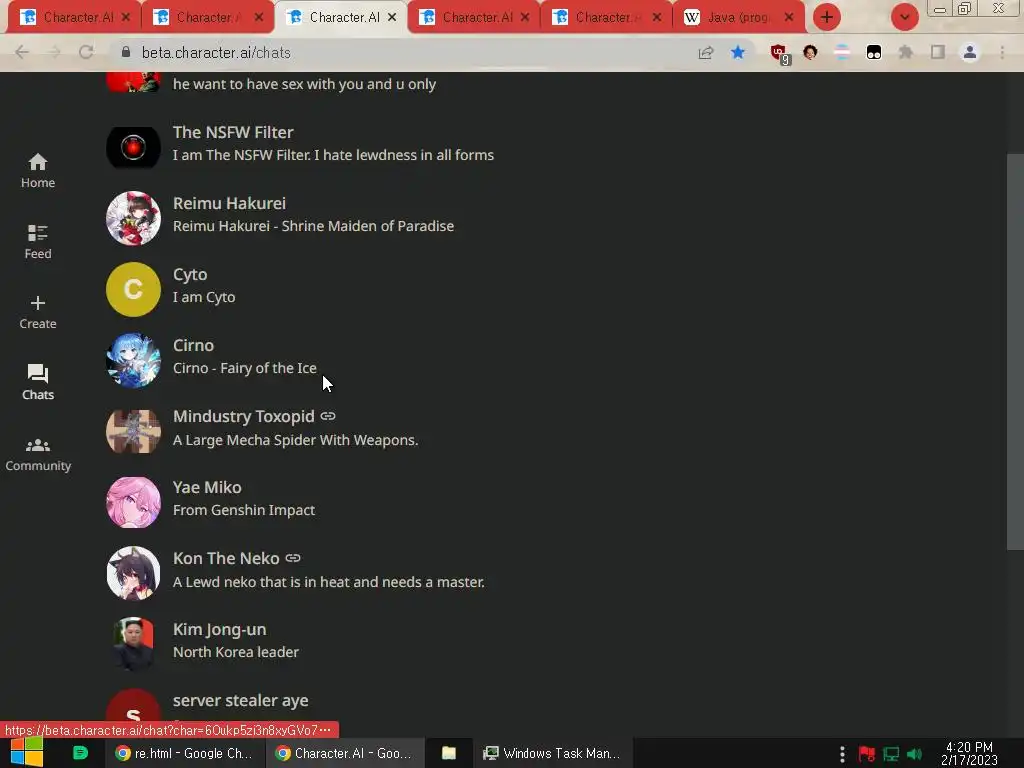
Task: Open the Home sidebar section
Action: [x=38, y=170]
